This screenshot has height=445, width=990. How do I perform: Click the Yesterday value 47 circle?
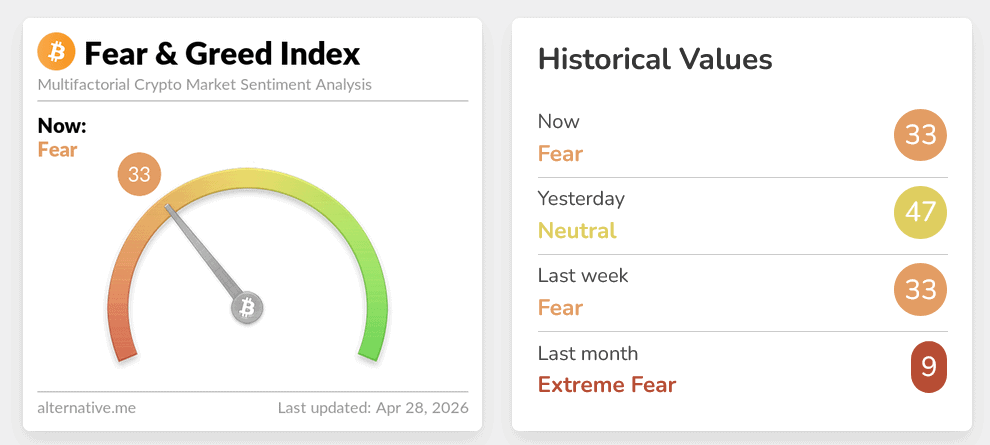pos(920,212)
